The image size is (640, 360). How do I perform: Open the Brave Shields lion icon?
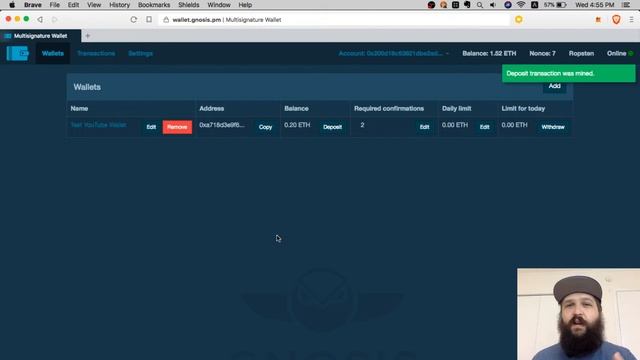pos(616,20)
